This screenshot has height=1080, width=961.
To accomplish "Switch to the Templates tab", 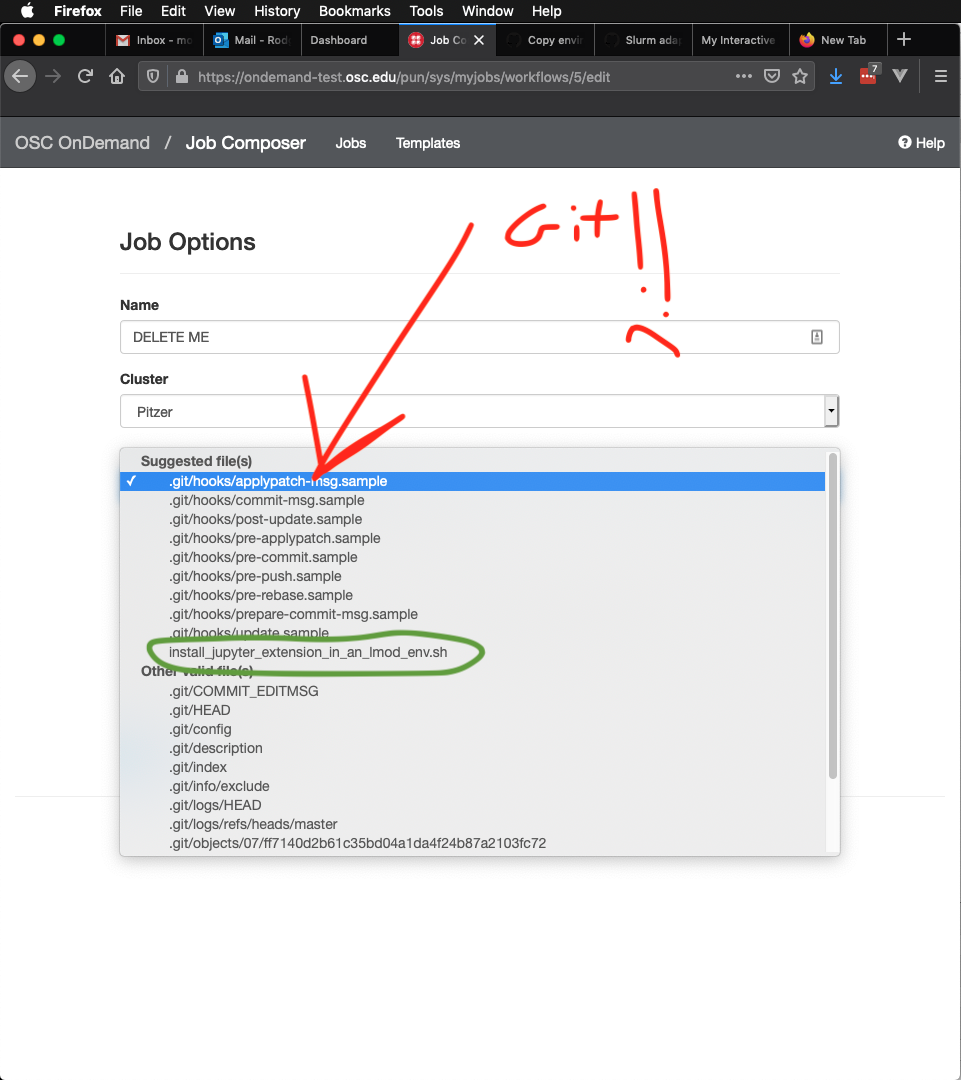I will click(427, 143).
